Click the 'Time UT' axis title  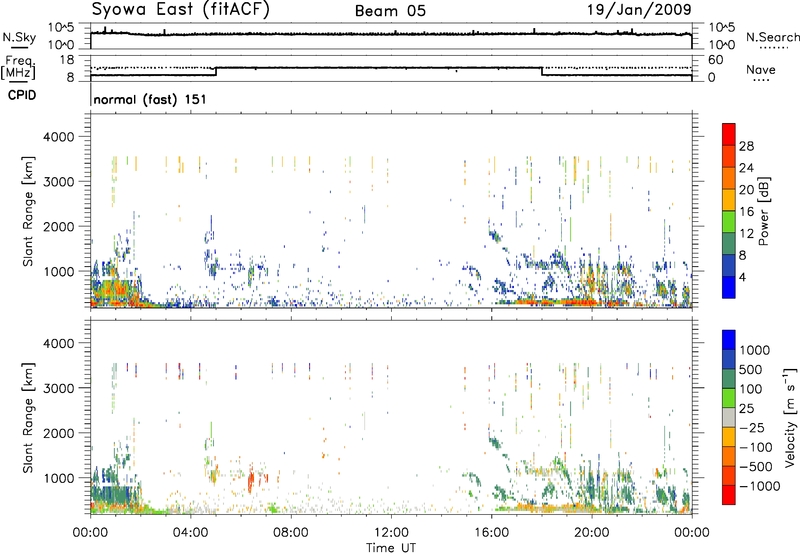391,548
